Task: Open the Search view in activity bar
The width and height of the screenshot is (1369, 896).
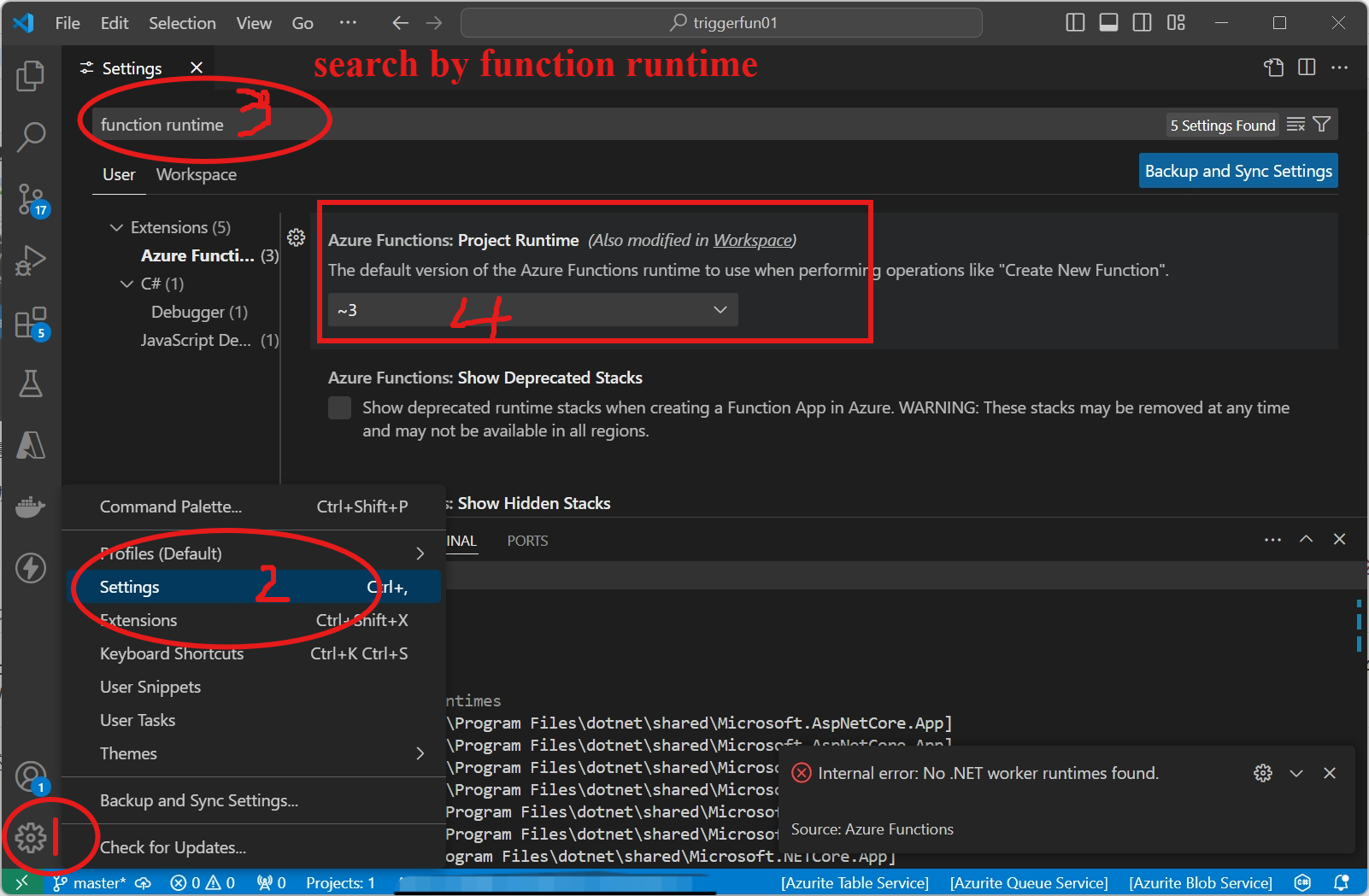Action: tap(31, 137)
